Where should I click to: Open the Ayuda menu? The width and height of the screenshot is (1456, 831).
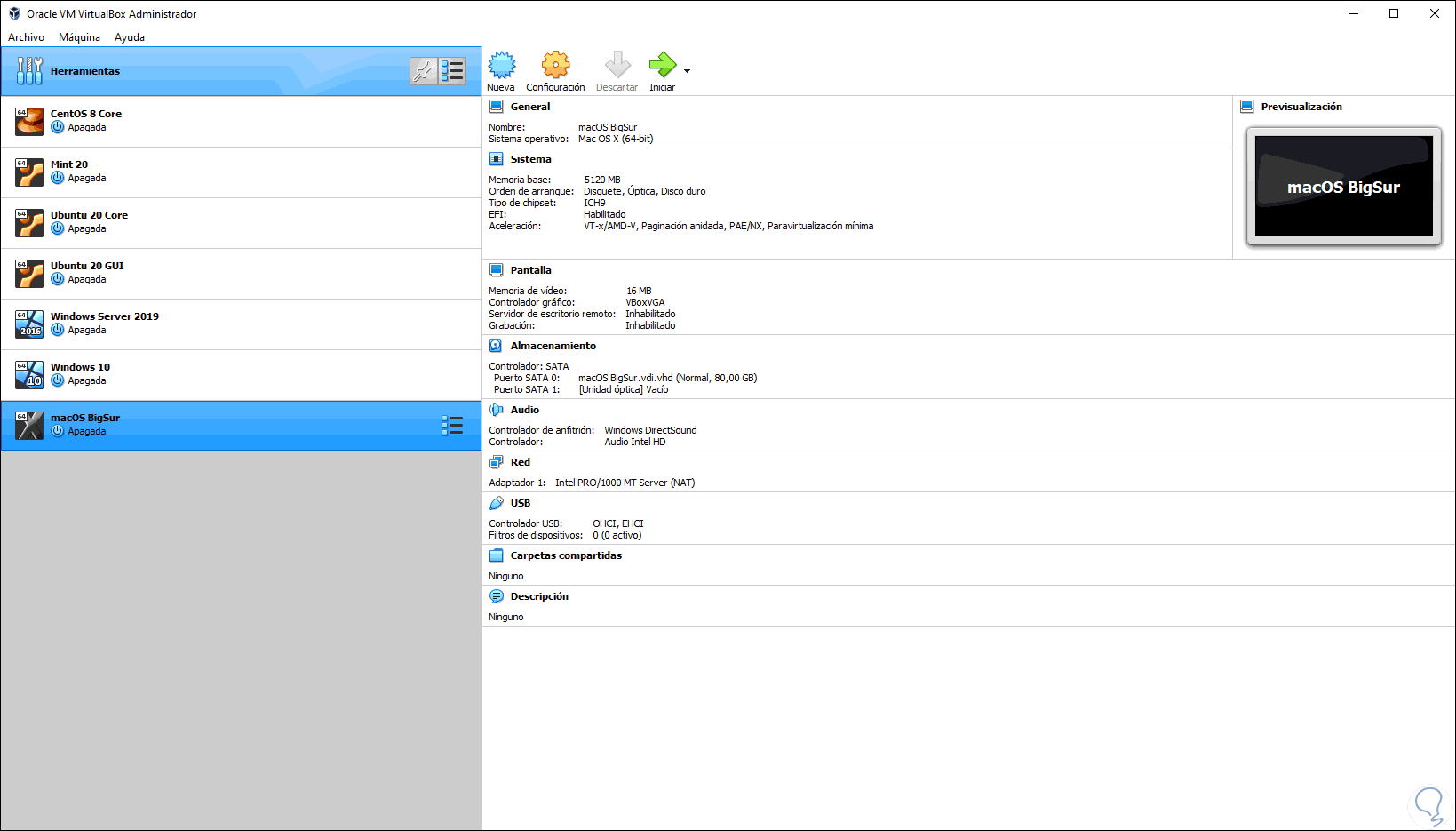pos(130,37)
